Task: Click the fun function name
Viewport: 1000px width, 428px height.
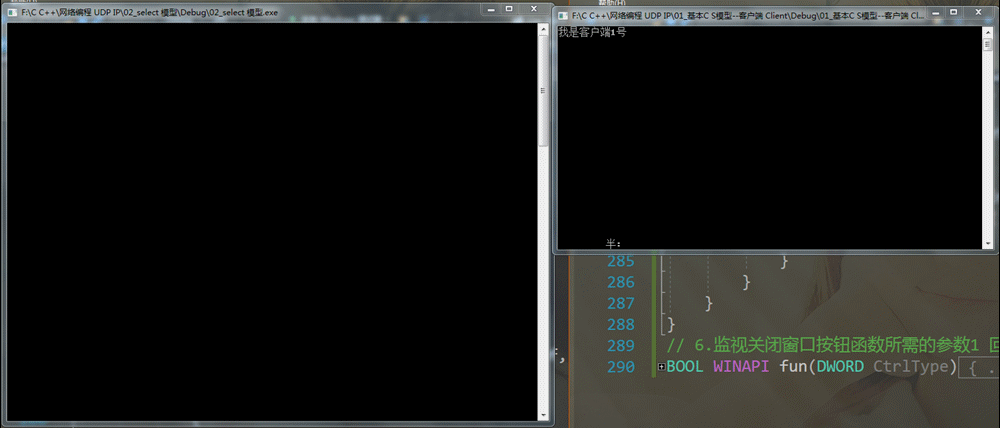Action: coord(793,367)
